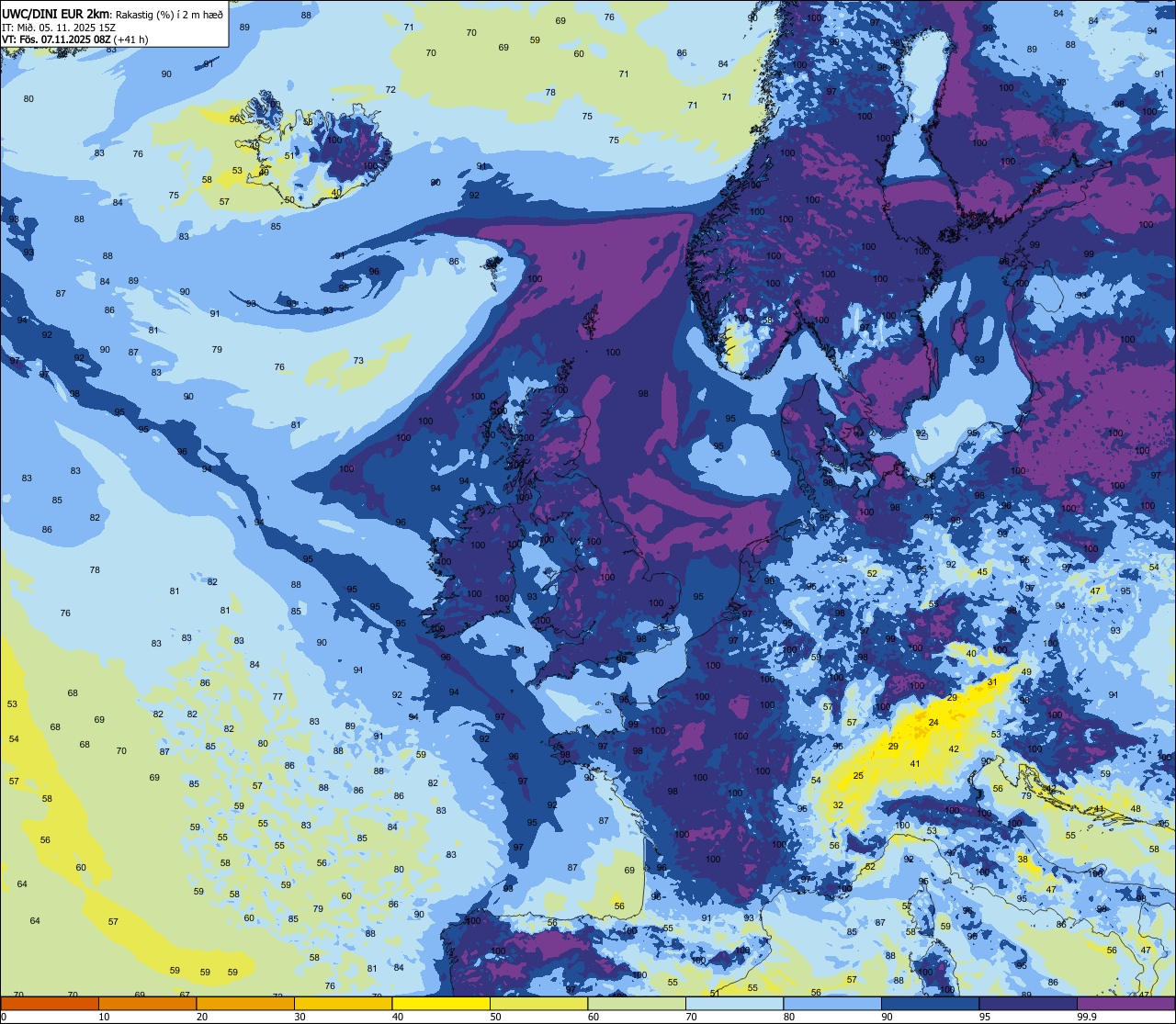Click the "50" legend tick label
Image resolution: width=1176 pixels, height=1024 pixels.
[496, 1017]
